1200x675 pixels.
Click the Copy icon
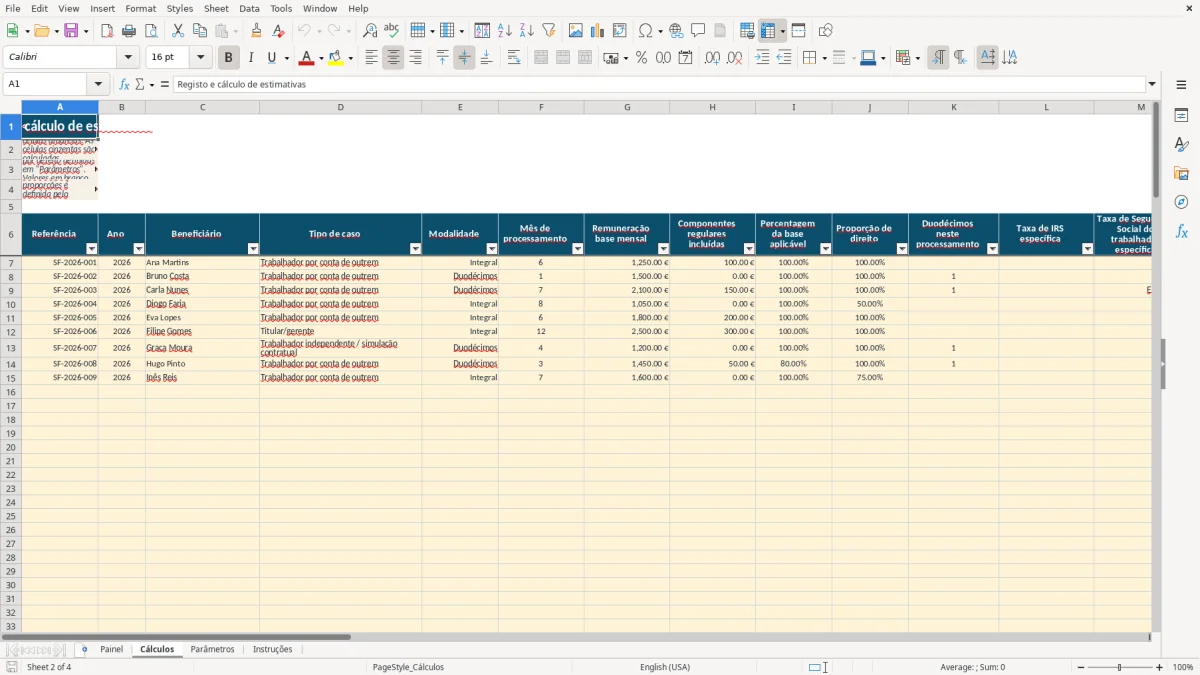200,31
